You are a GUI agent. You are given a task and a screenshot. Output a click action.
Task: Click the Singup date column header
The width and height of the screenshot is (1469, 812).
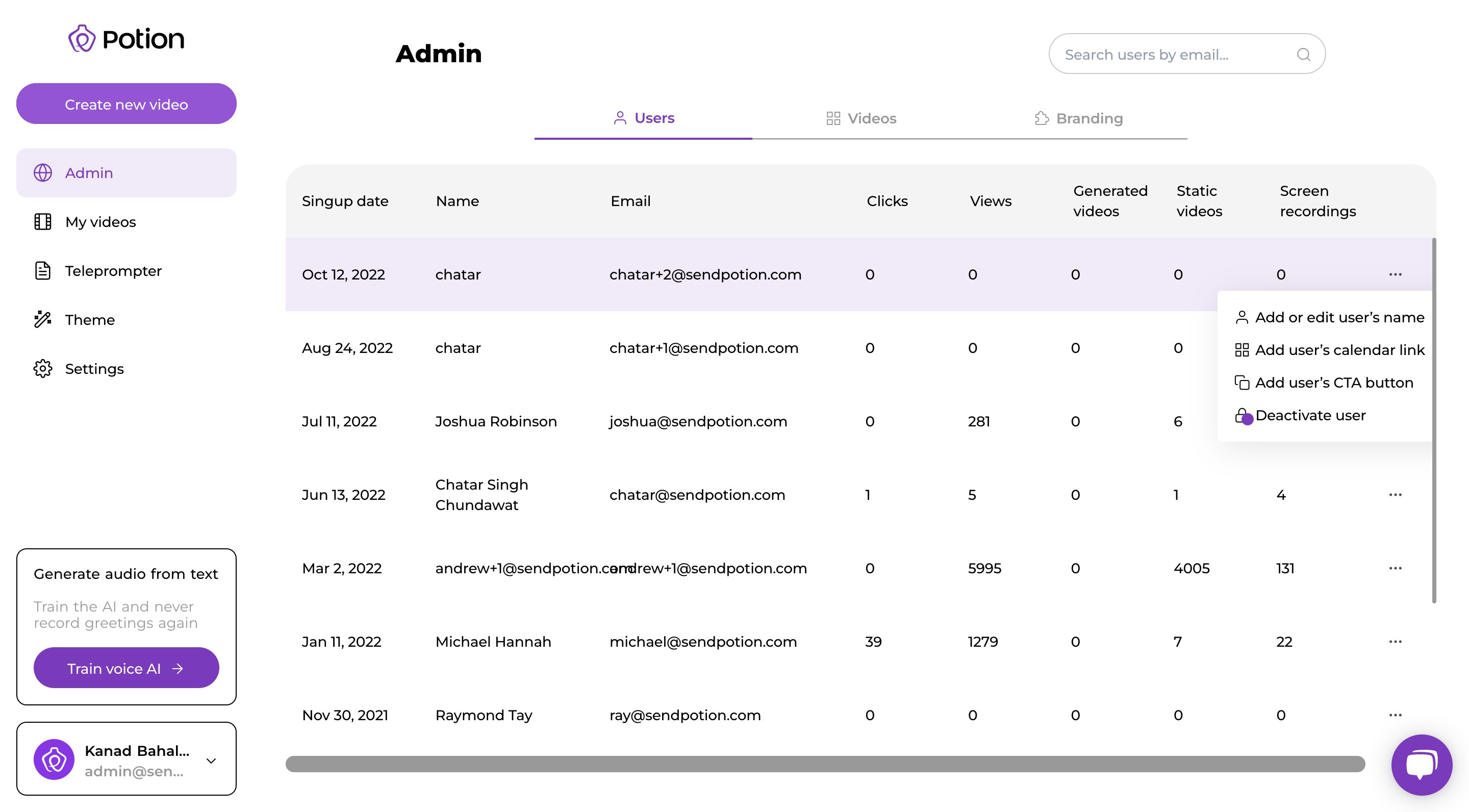(345, 201)
